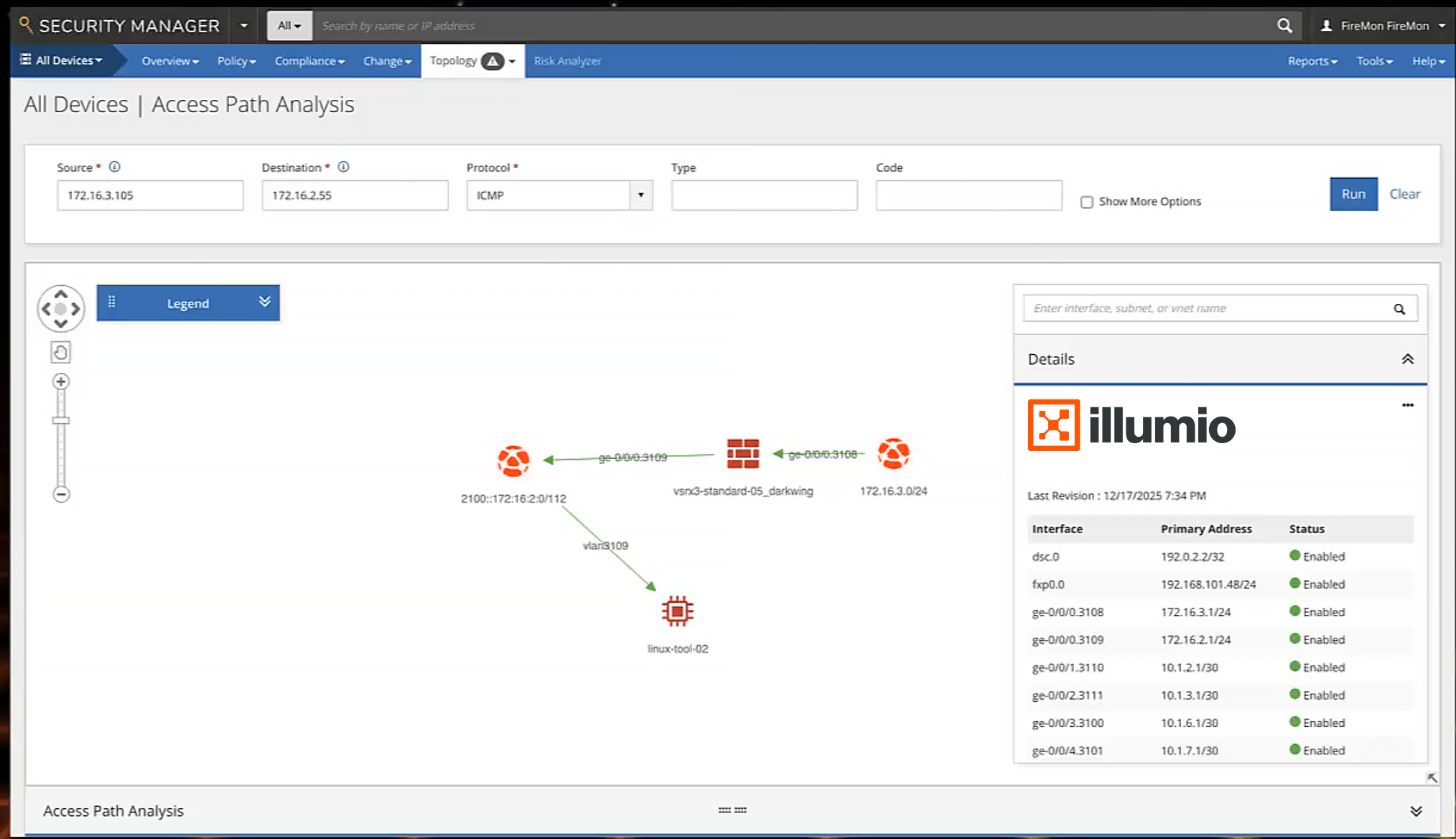This screenshot has height=839, width=1456.
Task: Expand the Access Path Analysis bottom panel
Action: point(1415,811)
